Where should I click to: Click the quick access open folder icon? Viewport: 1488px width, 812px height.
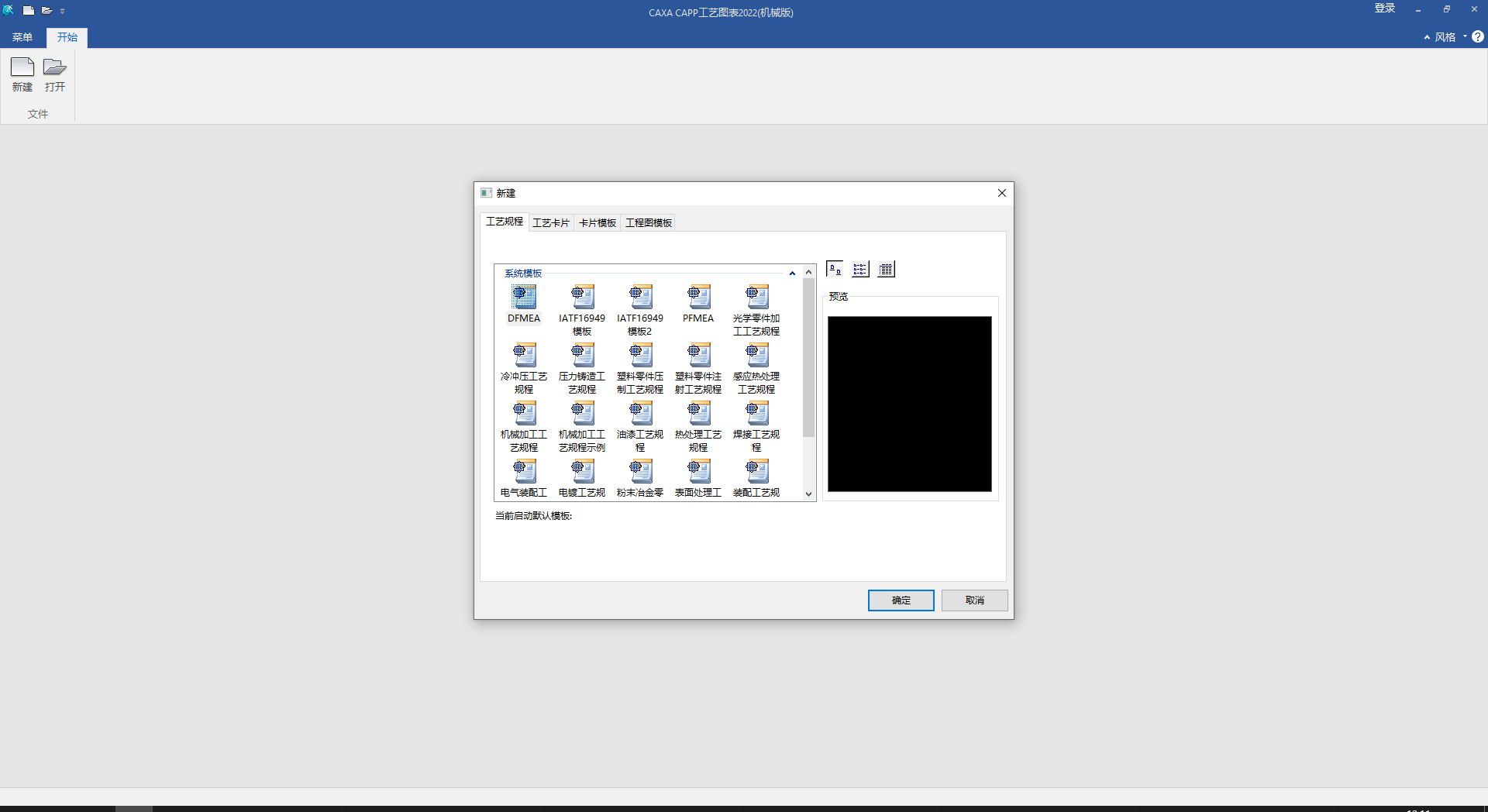(46, 11)
